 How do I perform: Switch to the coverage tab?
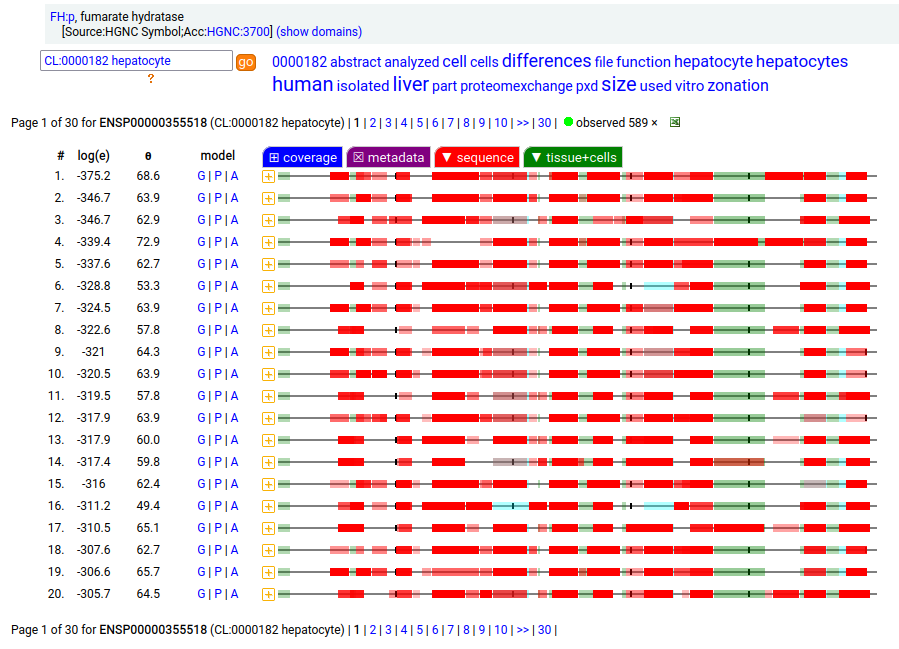tap(303, 157)
